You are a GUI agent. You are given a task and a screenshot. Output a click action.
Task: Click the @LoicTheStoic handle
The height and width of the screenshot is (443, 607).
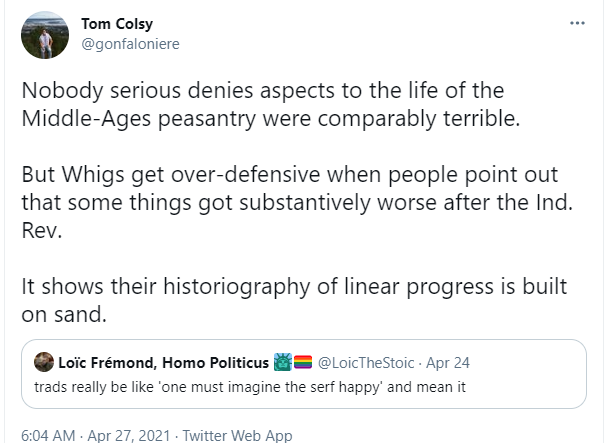366,363
